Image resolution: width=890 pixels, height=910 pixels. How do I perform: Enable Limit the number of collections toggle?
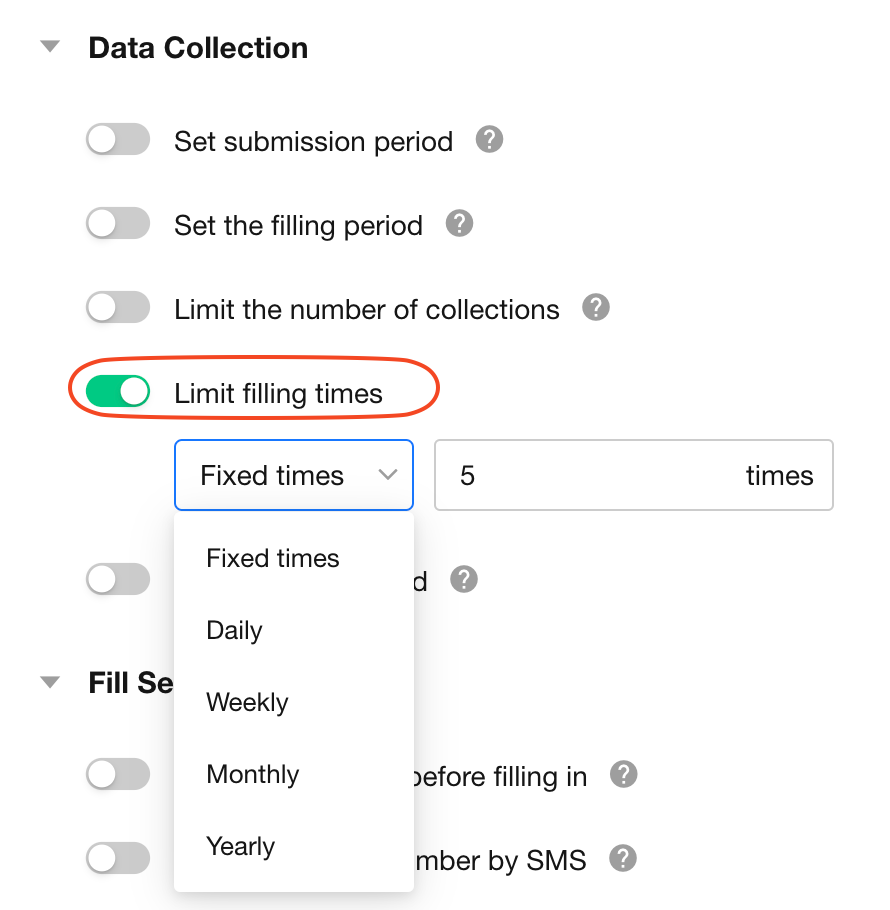coord(118,308)
